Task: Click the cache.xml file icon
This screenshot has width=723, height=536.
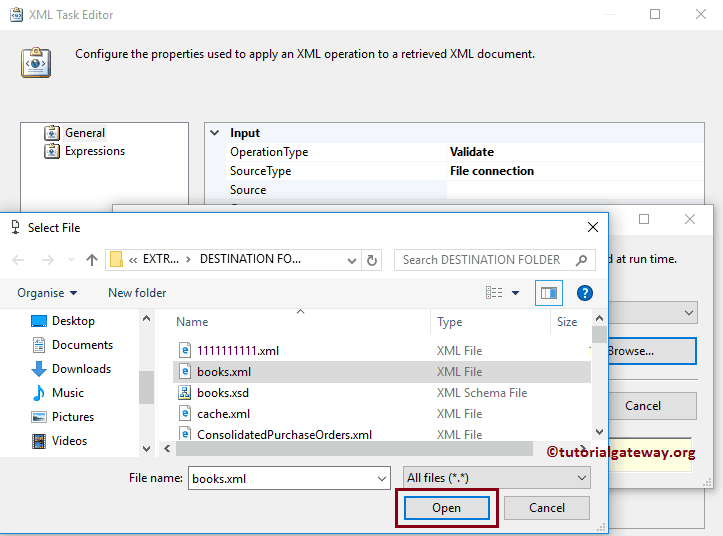Action: coord(184,414)
